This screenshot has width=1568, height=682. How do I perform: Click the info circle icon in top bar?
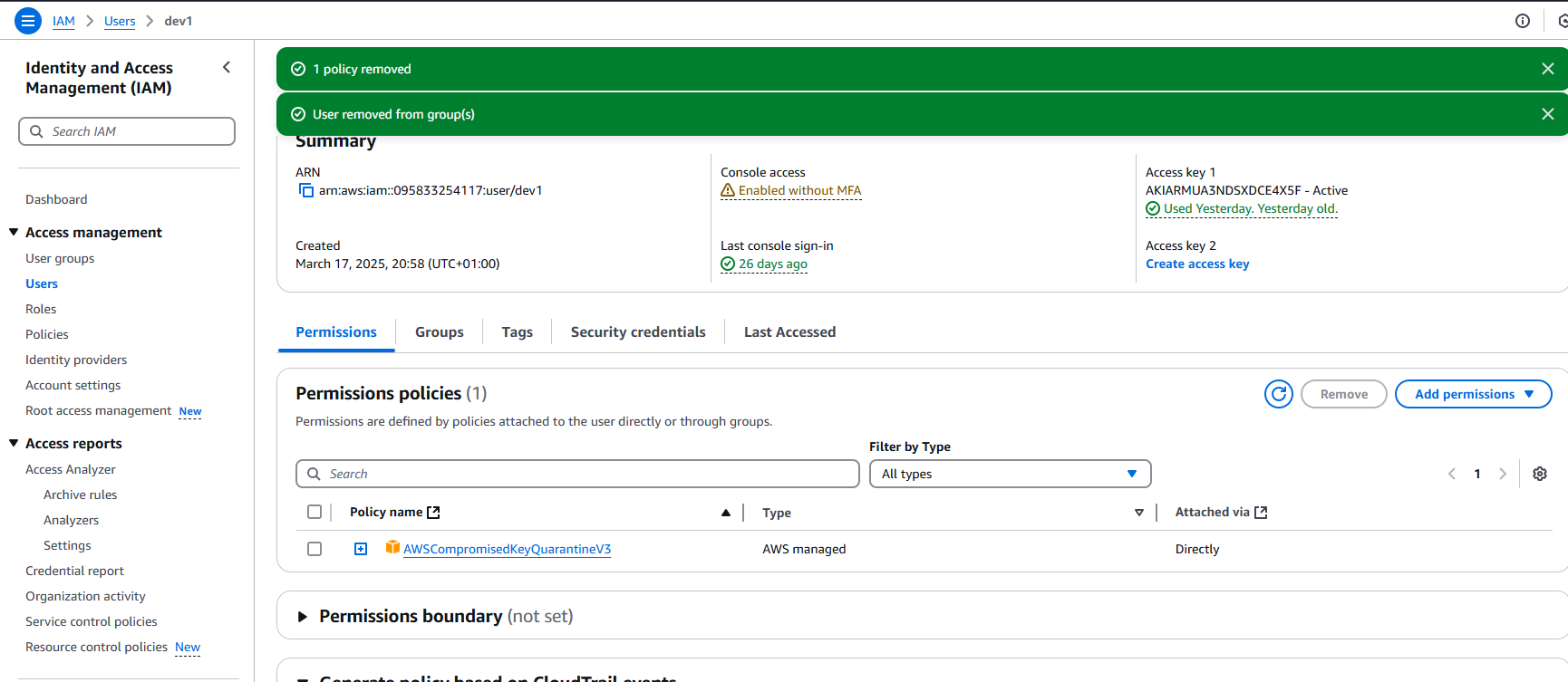tap(1523, 21)
